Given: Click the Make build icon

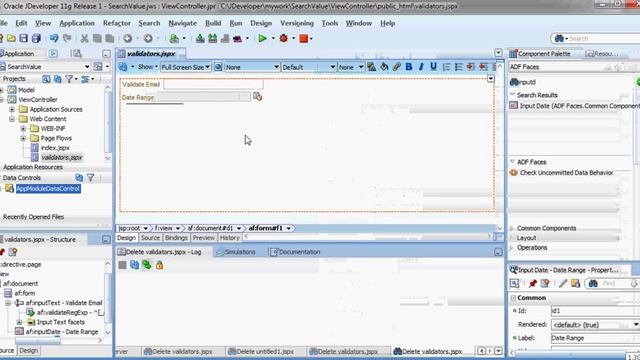Looking at the screenshot, I should (200, 38).
